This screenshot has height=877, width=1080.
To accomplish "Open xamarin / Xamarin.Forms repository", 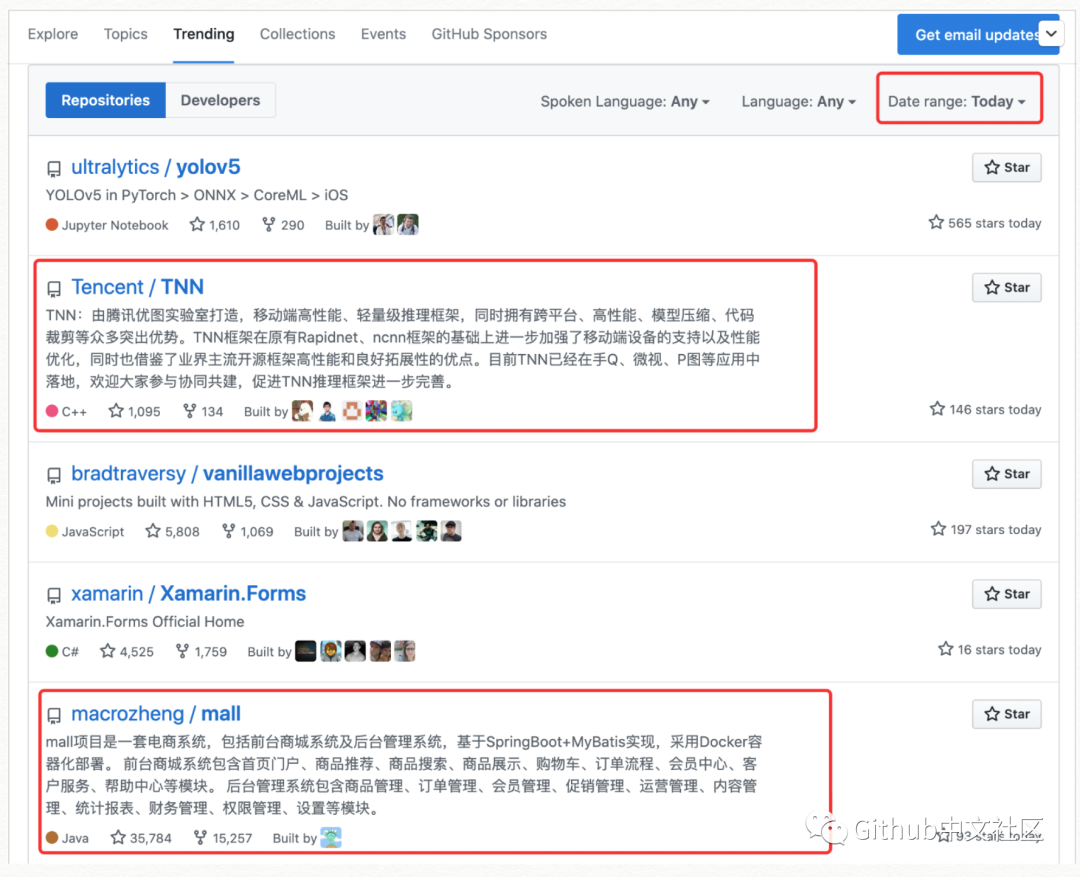I will tap(189, 593).
